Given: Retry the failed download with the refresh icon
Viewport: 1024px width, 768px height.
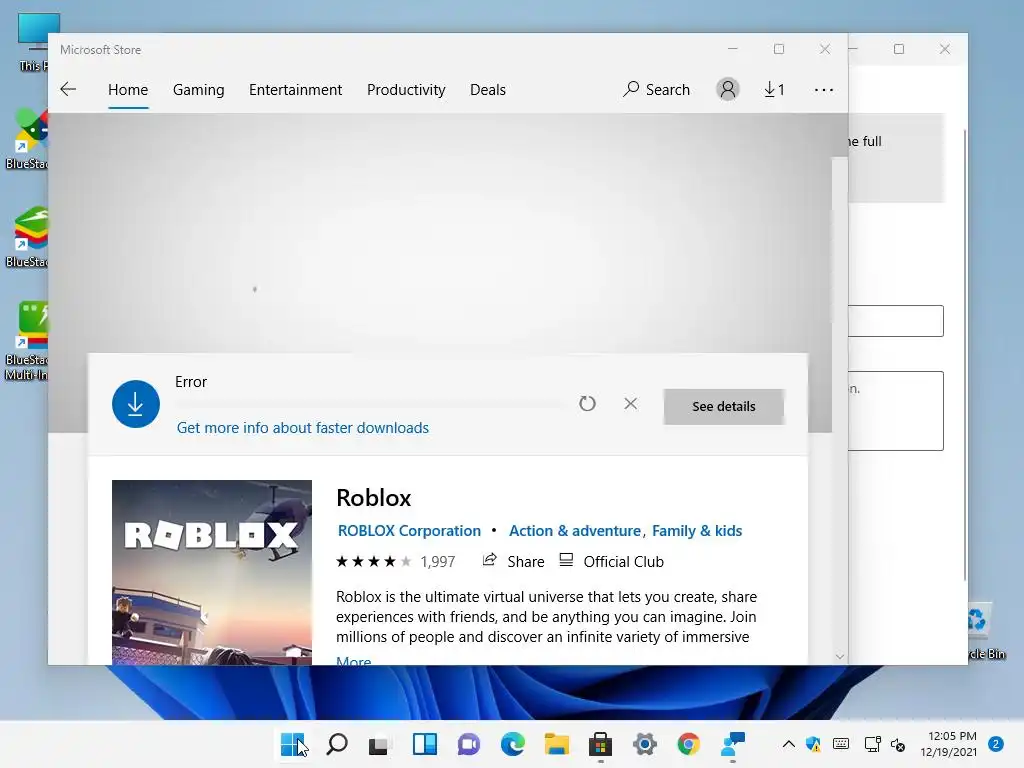Looking at the screenshot, I should tap(587, 404).
